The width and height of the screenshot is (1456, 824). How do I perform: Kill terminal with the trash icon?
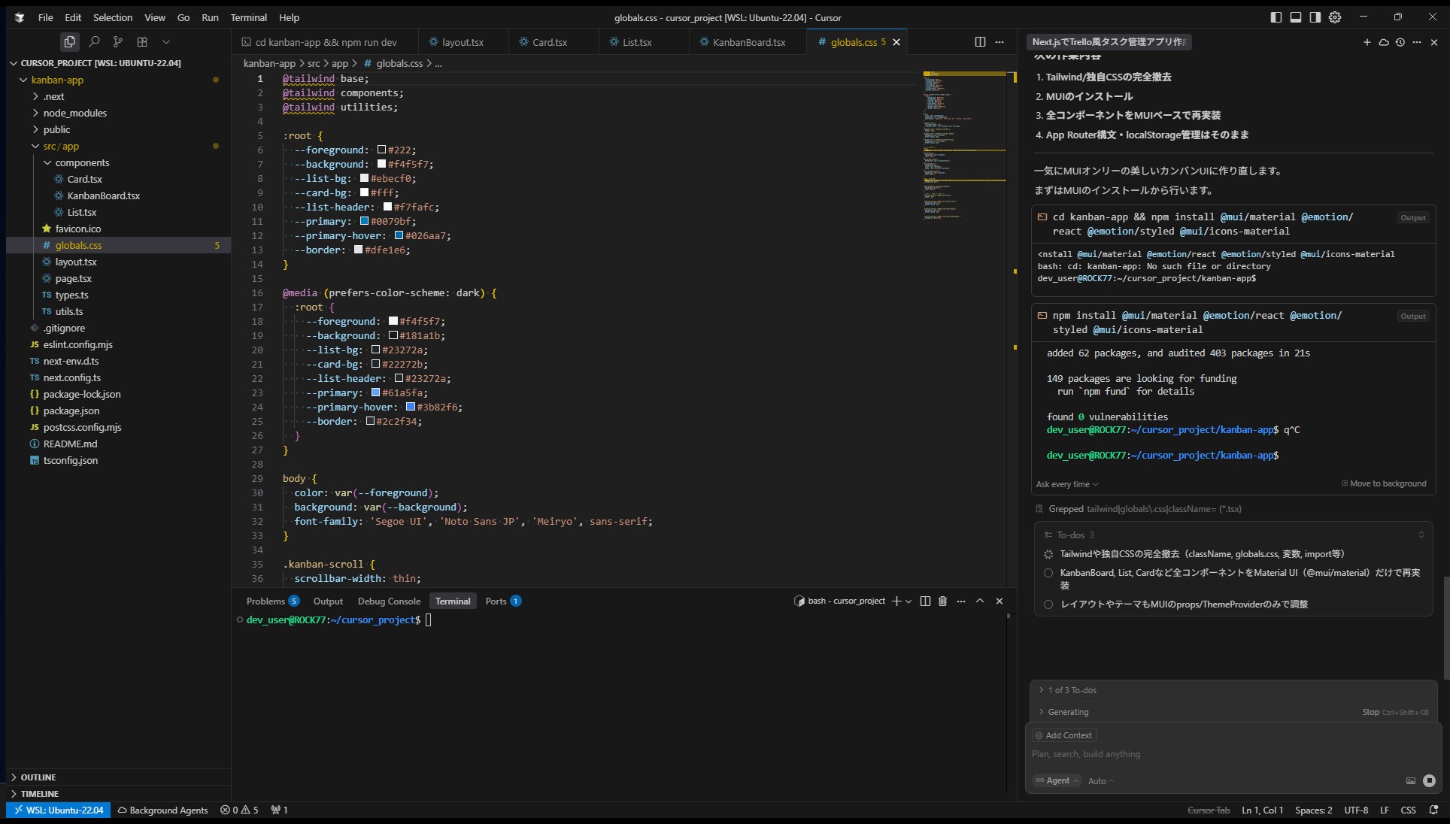coord(942,601)
